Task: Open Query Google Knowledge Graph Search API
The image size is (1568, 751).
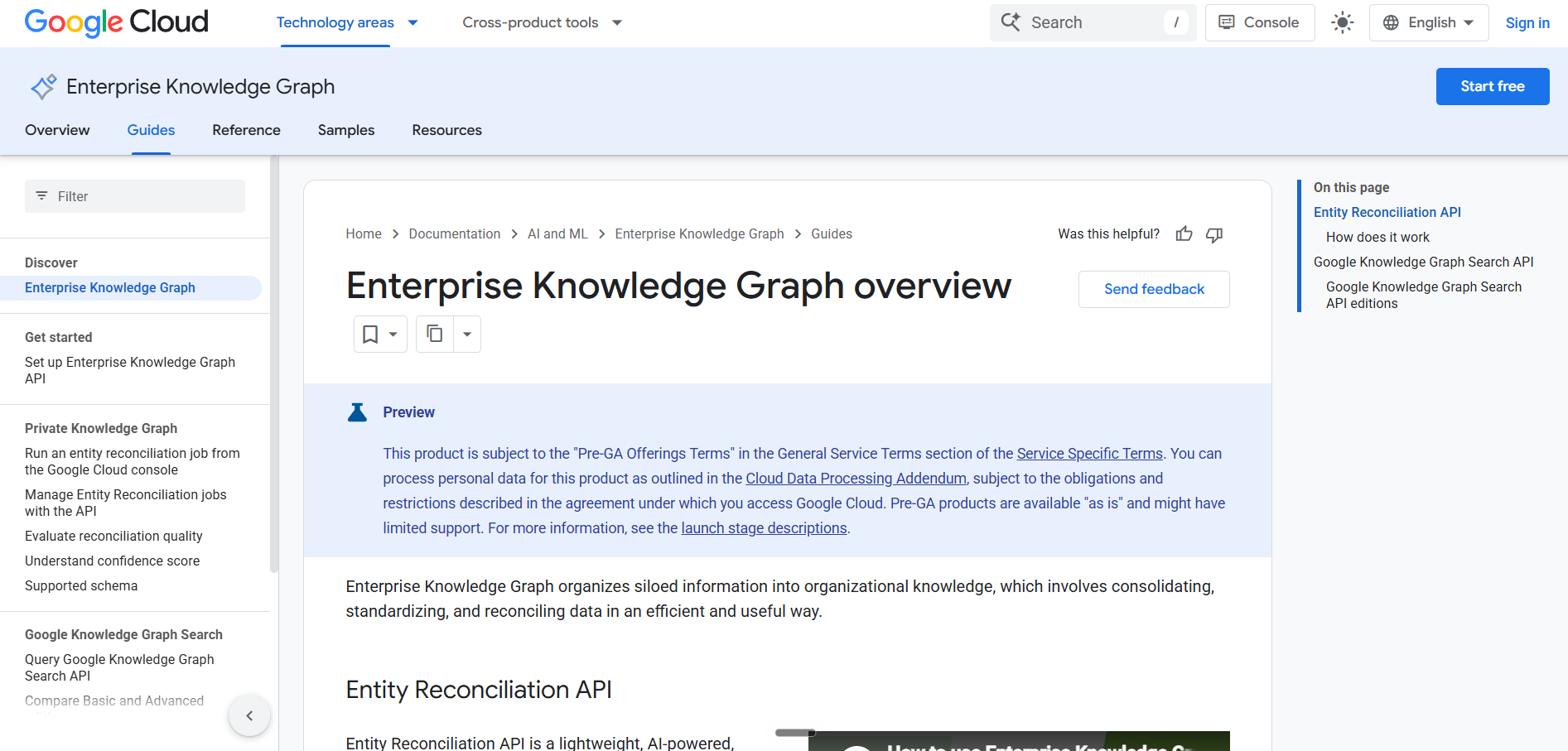Action: click(119, 667)
